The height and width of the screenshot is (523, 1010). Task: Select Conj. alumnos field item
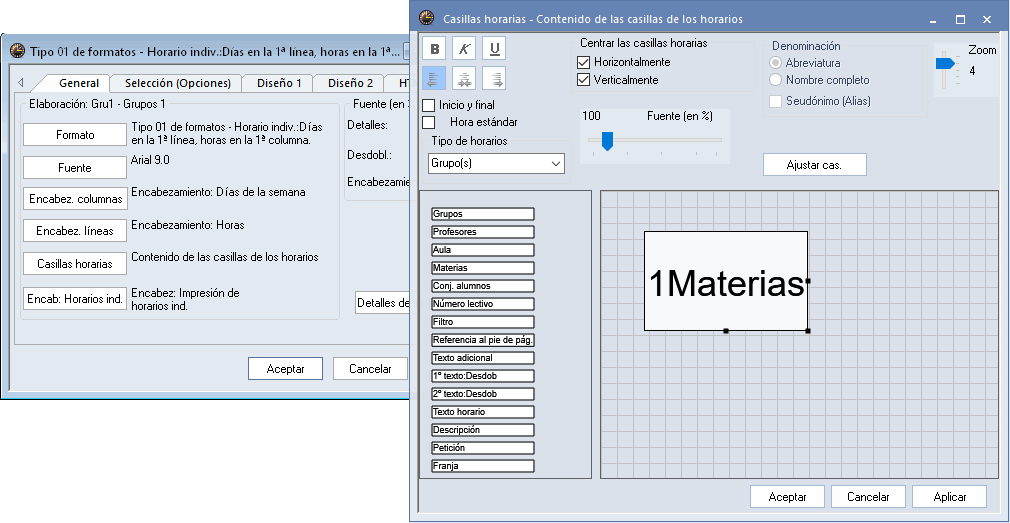tap(483, 286)
